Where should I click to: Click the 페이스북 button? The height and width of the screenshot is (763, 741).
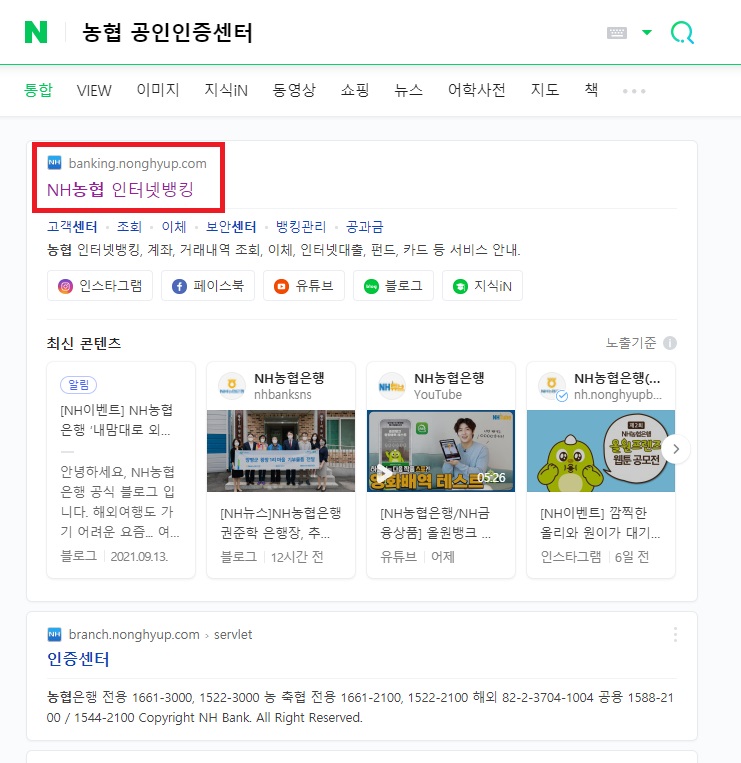[208, 286]
